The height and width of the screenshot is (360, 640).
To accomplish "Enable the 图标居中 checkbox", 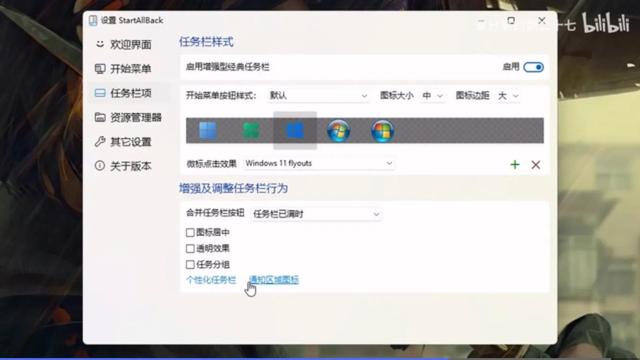I will 190,233.
